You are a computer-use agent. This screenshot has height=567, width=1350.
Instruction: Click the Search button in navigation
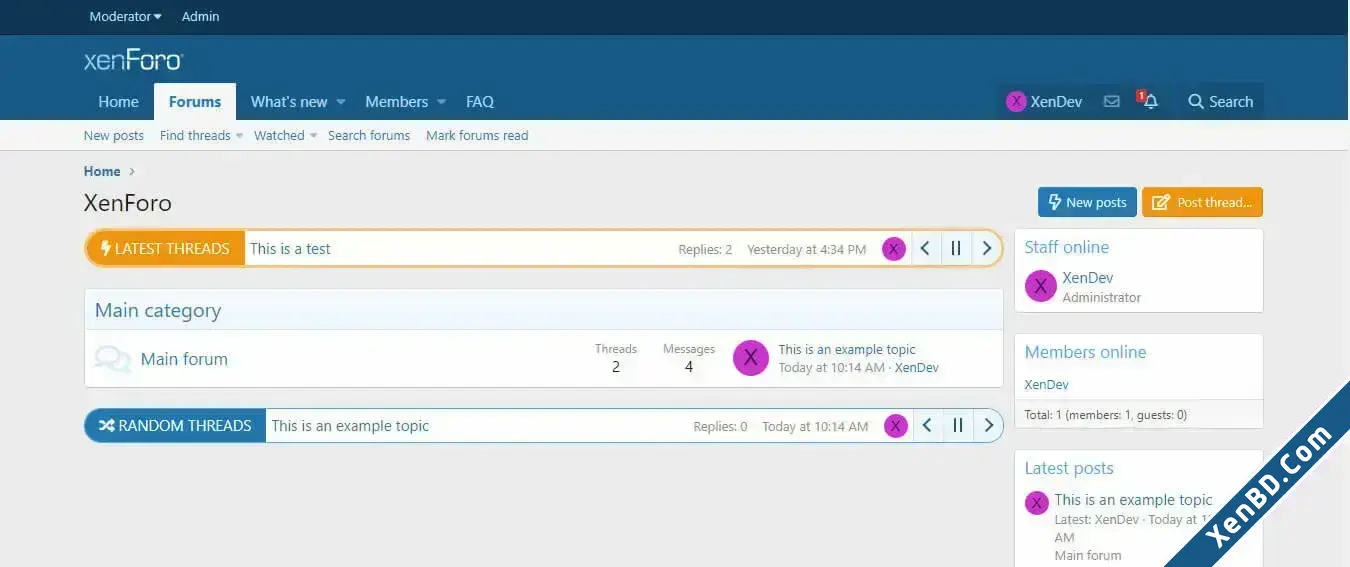point(1220,102)
